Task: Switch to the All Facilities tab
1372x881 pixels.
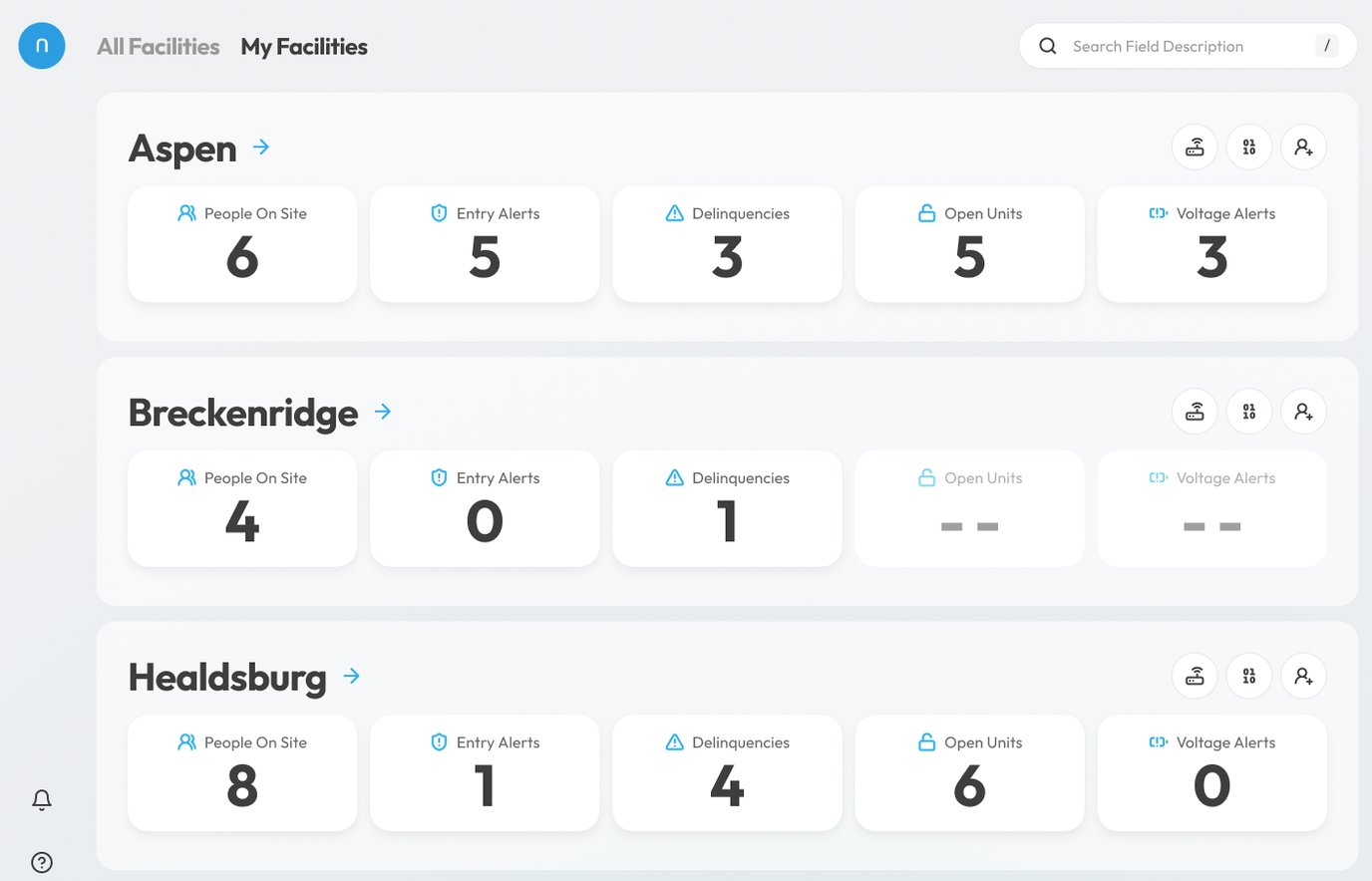Action: [158, 46]
